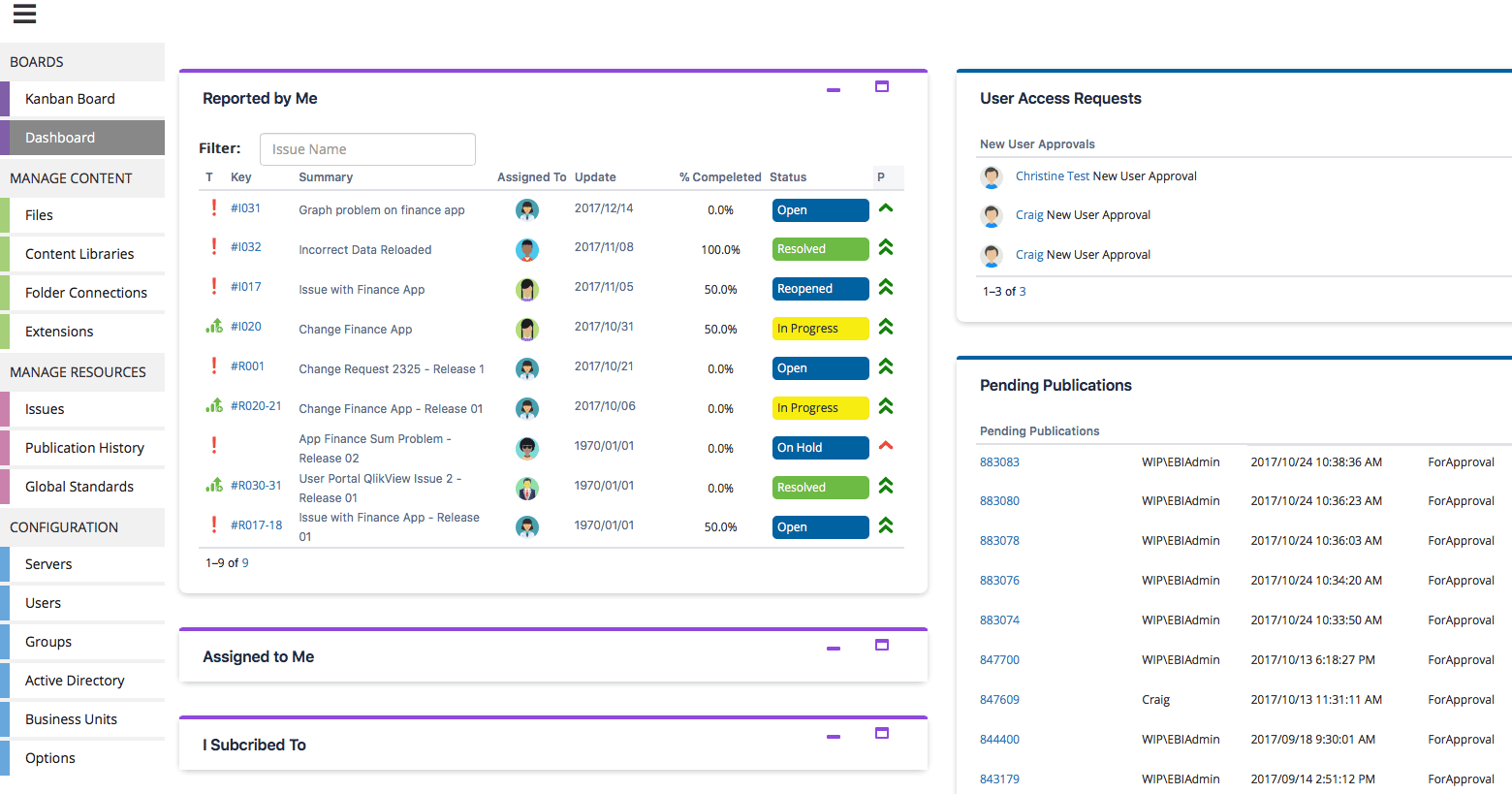The image size is (1512, 794).
Task: Maximize the Reported by Me panel
Action: coord(882,87)
